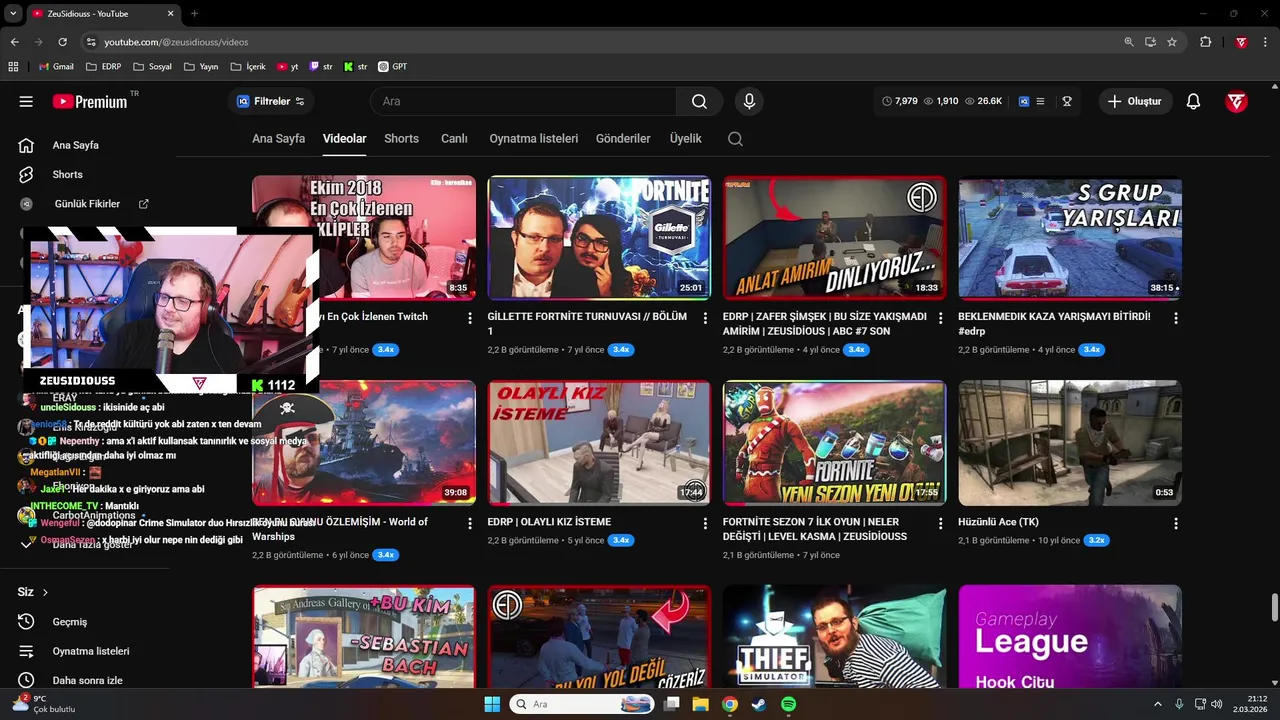The image size is (1280, 720).
Task: Open Chrome apps grid in bookmarks bar
Action: 13,67
